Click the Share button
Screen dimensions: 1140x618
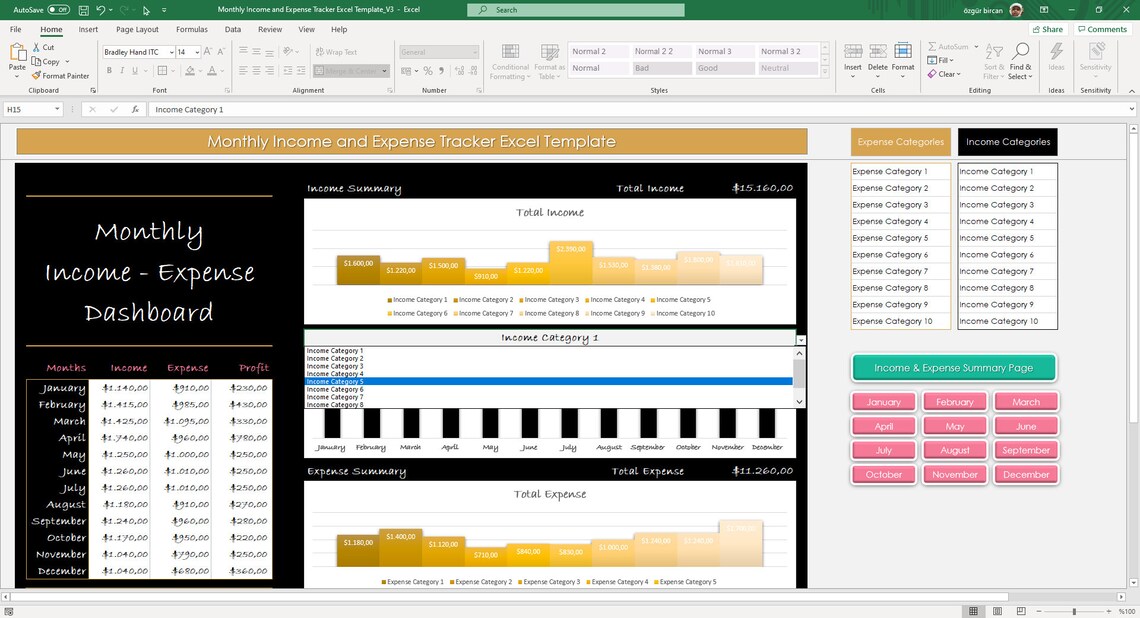[x=1046, y=29]
